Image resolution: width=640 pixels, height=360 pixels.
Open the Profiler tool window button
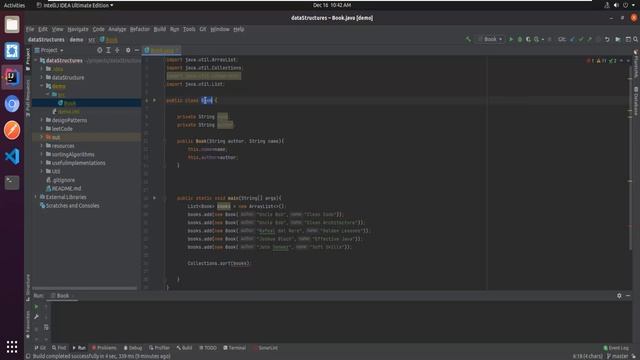coord(159,348)
